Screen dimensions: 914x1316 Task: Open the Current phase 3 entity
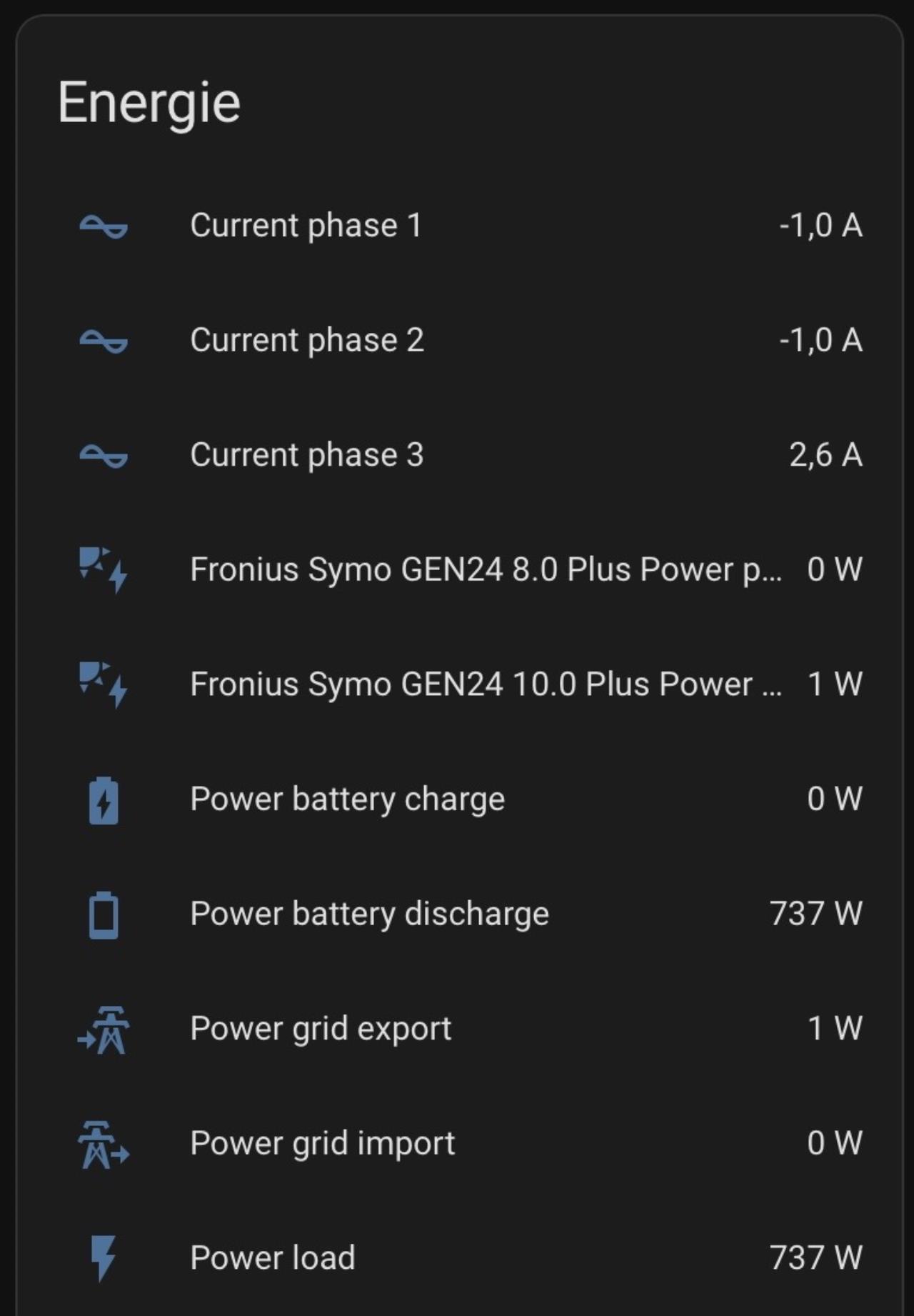click(x=306, y=455)
